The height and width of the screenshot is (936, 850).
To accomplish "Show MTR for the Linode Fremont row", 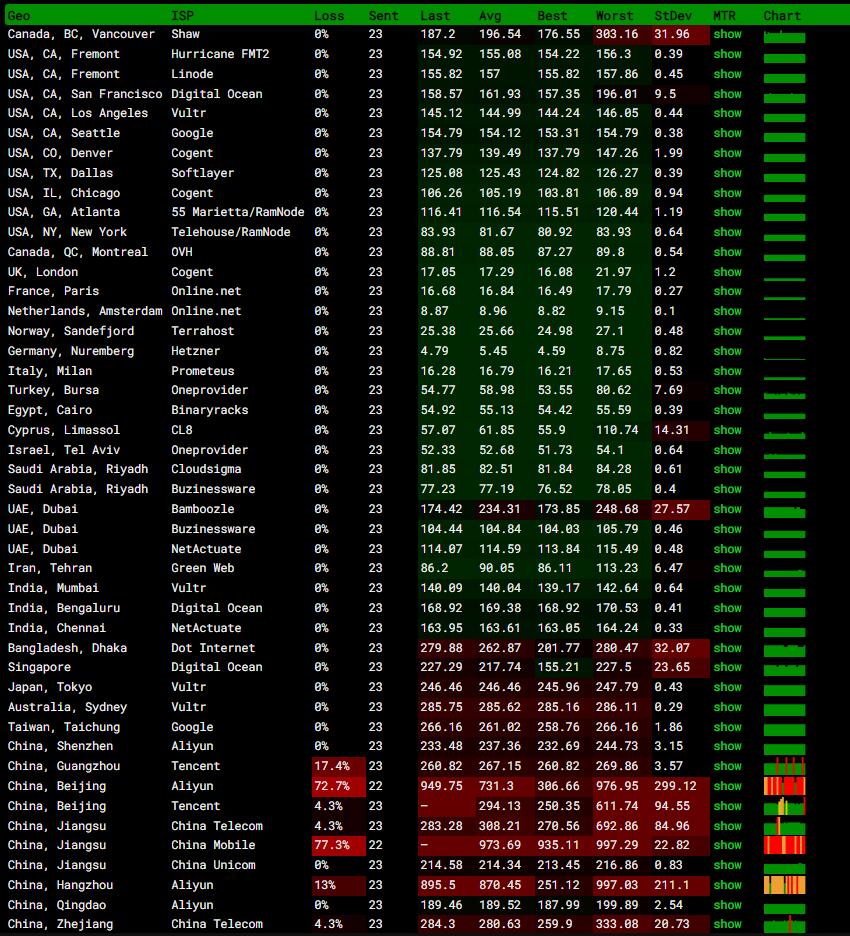I will (x=727, y=74).
